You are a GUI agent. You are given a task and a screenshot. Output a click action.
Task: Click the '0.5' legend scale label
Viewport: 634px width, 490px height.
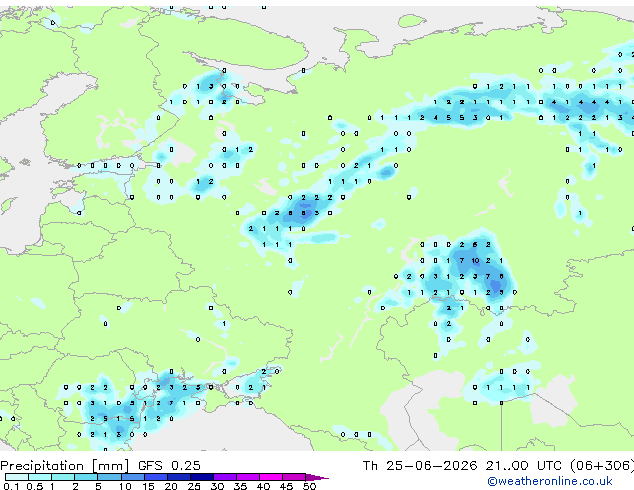(35, 486)
